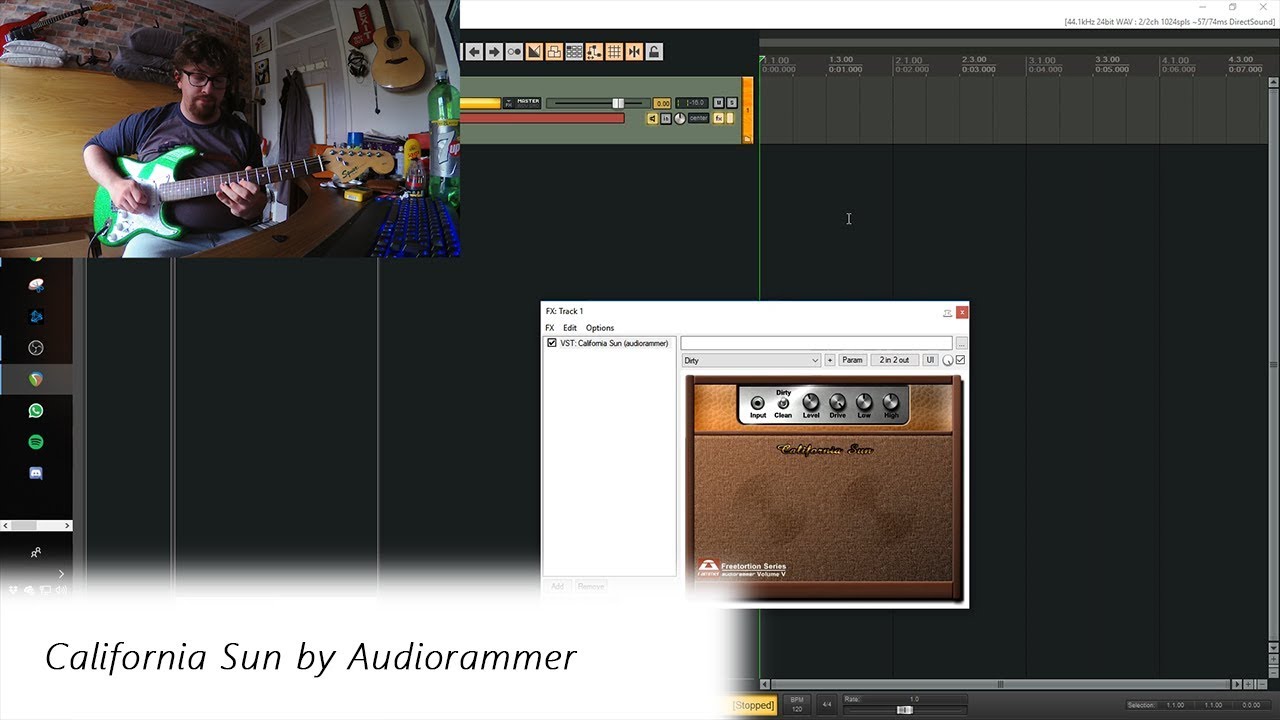Open the FX menu in FX window

(549, 328)
